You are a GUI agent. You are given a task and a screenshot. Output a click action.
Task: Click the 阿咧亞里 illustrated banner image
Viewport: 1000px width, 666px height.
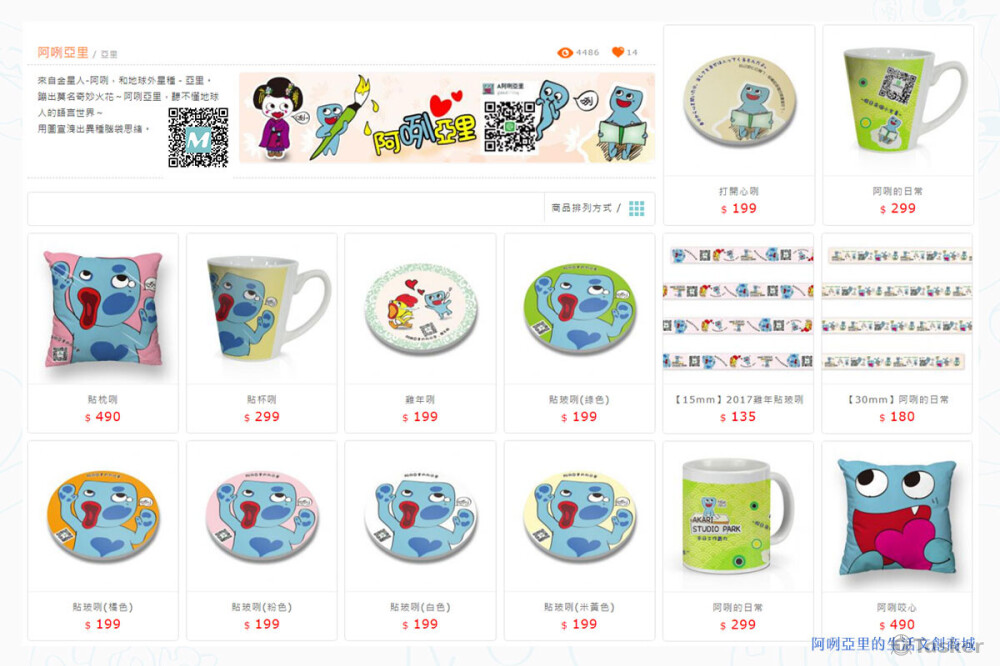(x=446, y=118)
